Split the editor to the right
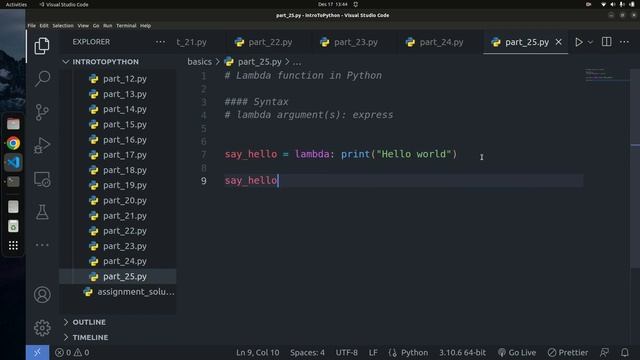Viewport: 640px width, 360px height. click(x=607, y=42)
